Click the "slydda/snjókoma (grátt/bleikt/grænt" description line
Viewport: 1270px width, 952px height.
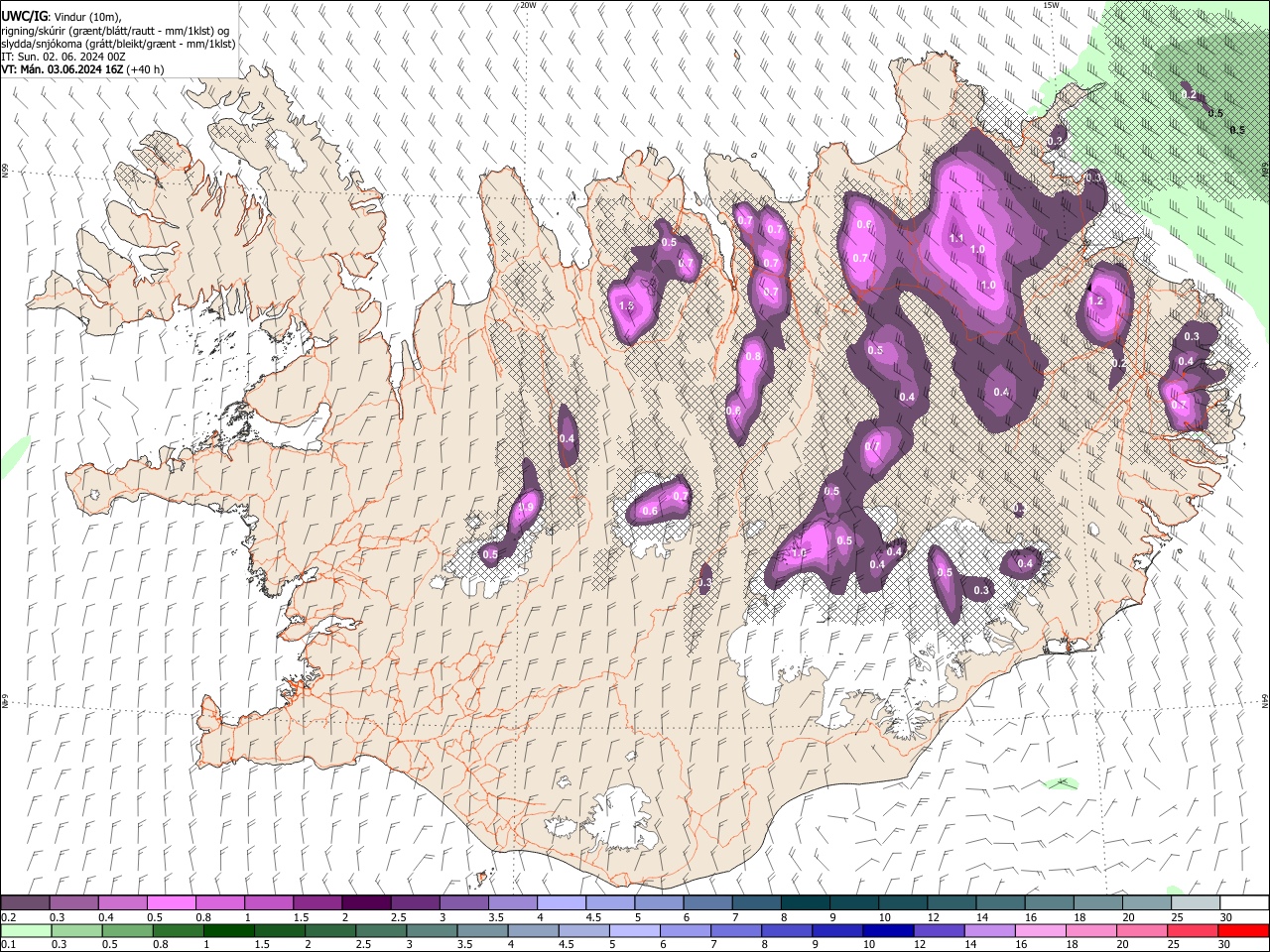118,44
